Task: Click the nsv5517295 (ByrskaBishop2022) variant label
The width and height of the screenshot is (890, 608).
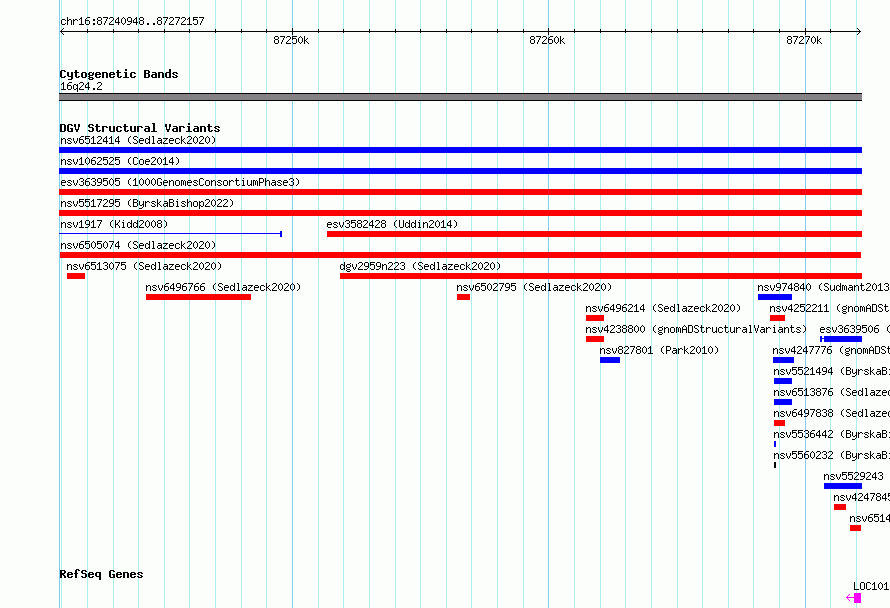Action: [147, 203]
